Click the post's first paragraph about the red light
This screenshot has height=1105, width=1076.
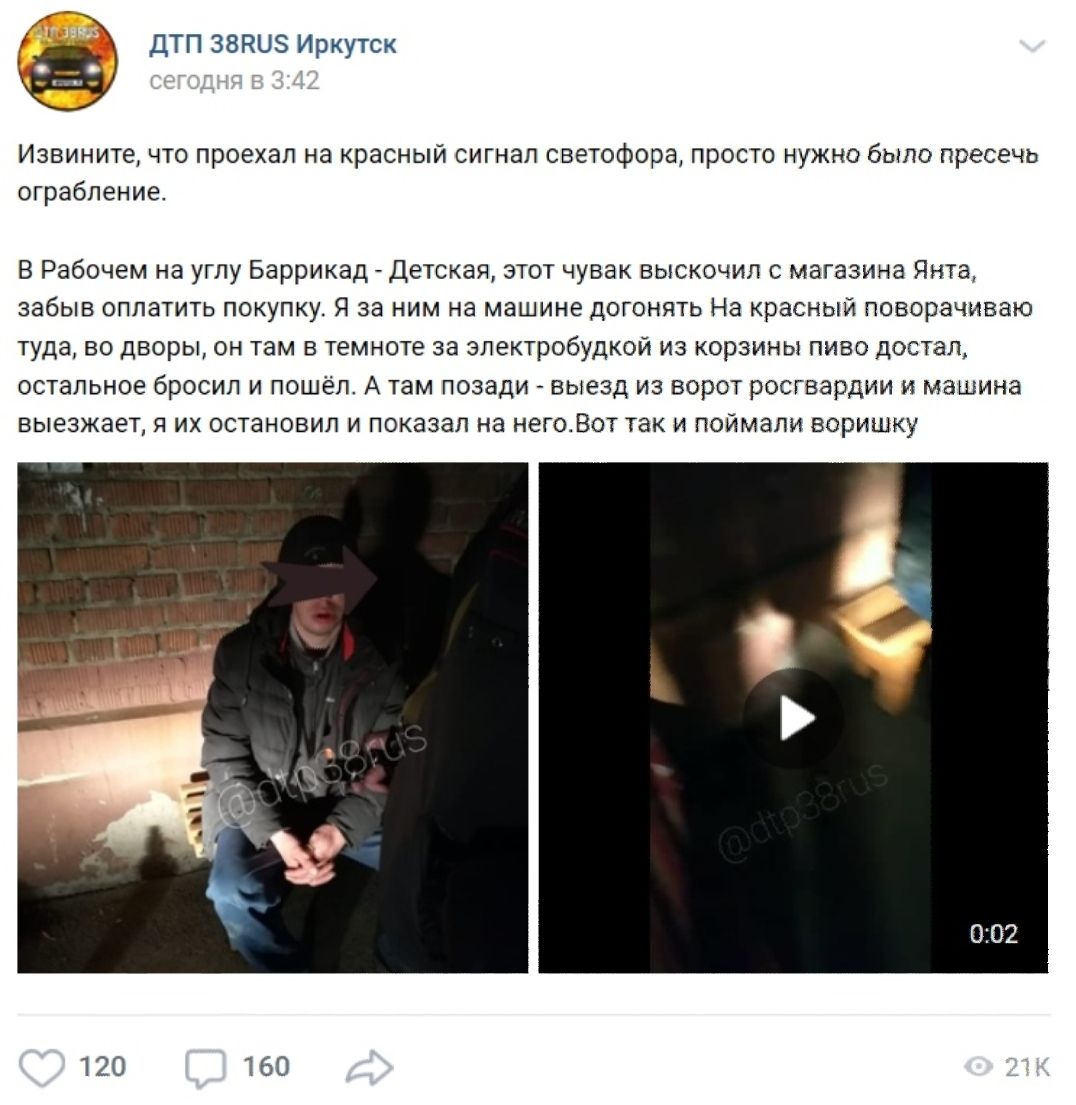[528, 173]
